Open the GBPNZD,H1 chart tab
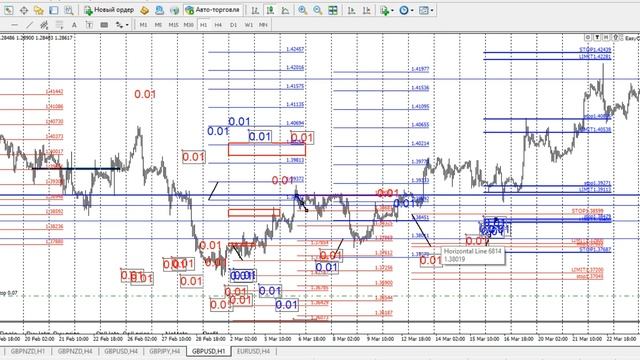Viewport: 640px width, 360px height. (x=28, y=351)
